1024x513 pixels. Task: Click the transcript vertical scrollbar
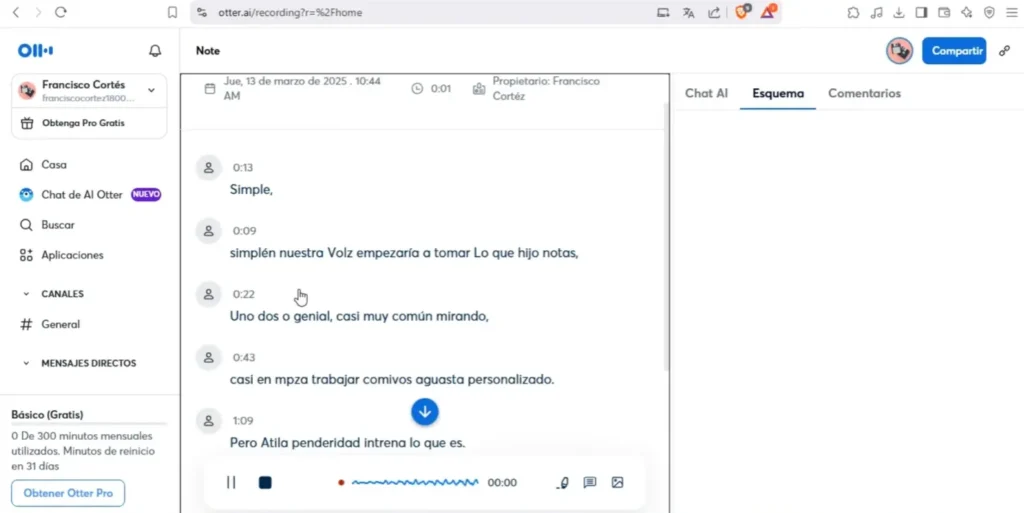pyautogui.click(x=665, y=236)
